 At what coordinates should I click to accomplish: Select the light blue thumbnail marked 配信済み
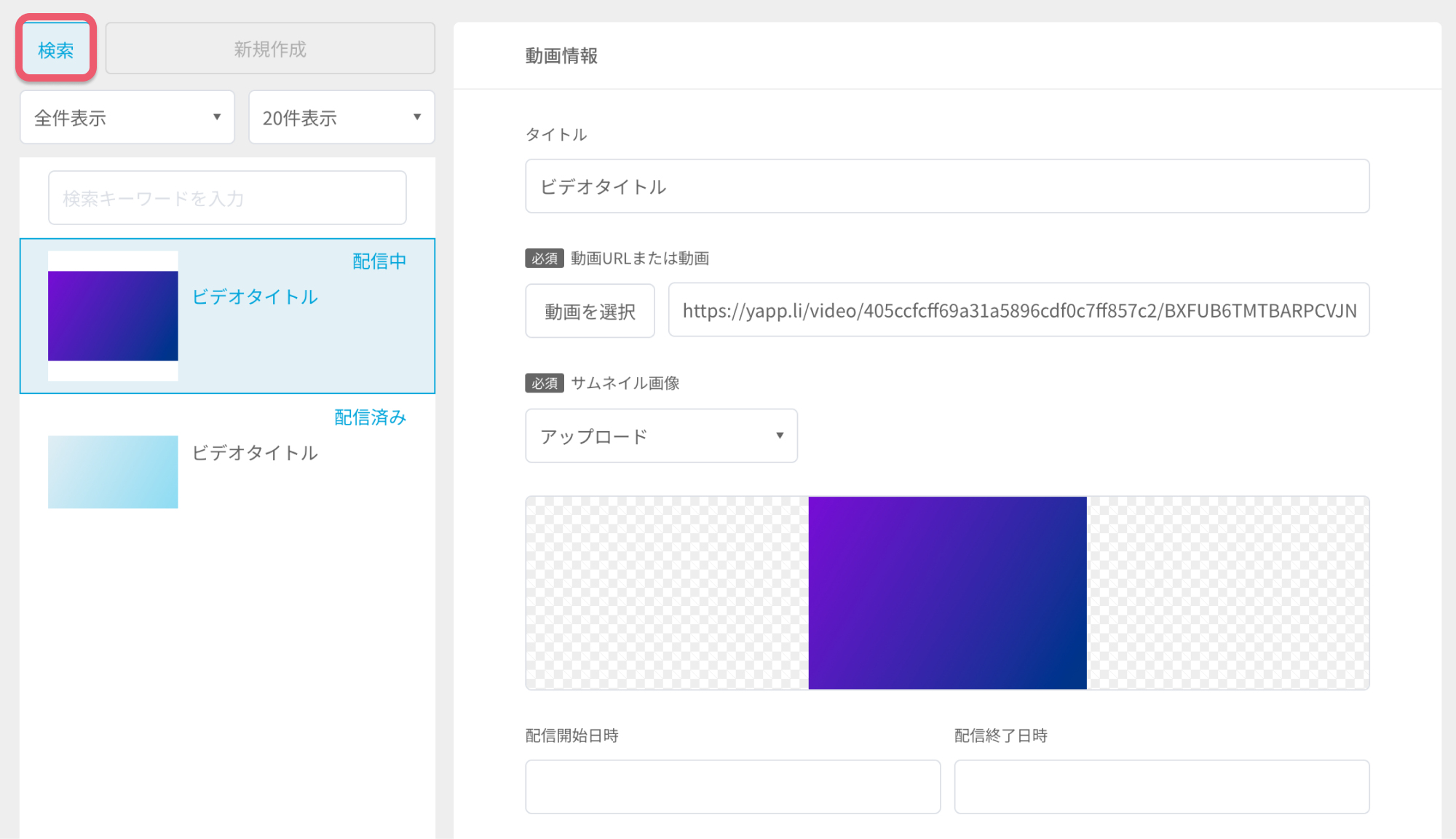pos(113,472)
